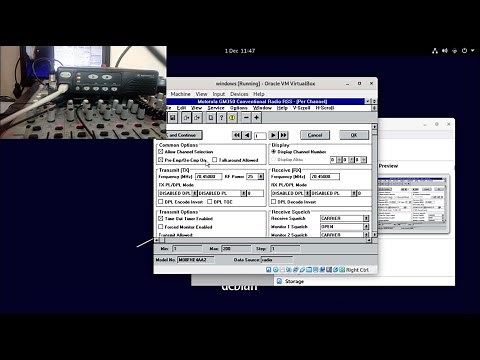Click the Receive Frequency (MHz) field
Image resolution: width=480 pixels, height=360 pixels.
(325, 176)
